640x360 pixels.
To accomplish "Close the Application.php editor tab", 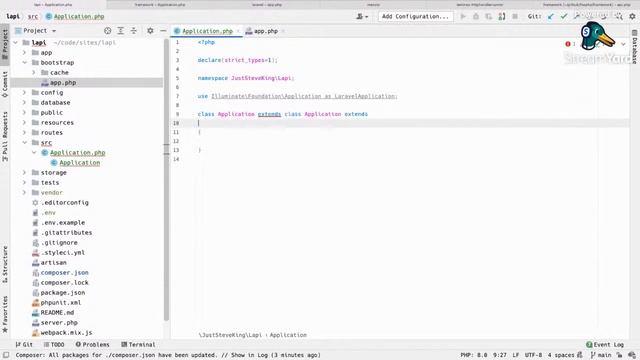I will pos(238,31).
